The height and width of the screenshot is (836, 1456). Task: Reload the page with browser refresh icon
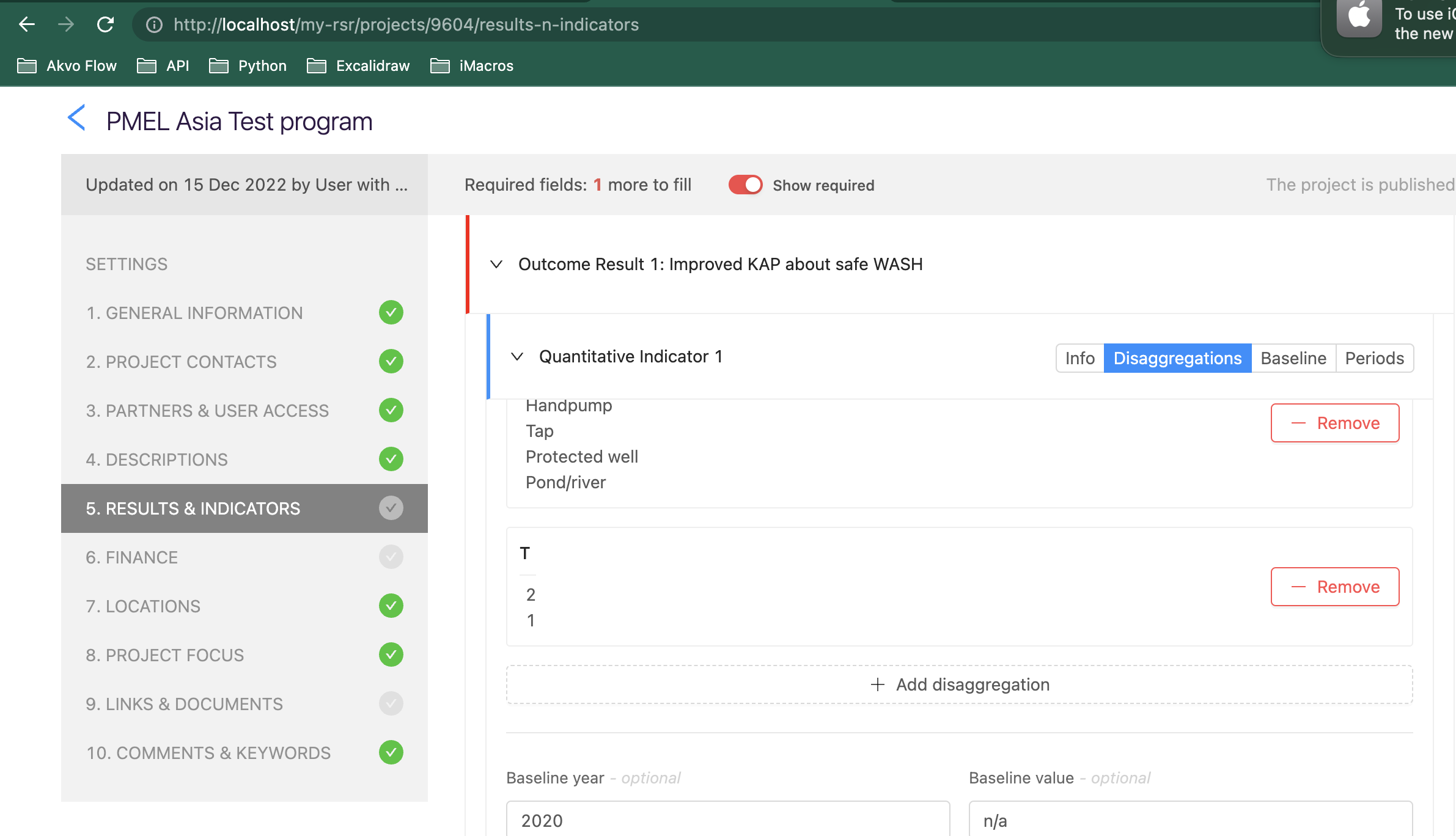click(x=106, y=24)
